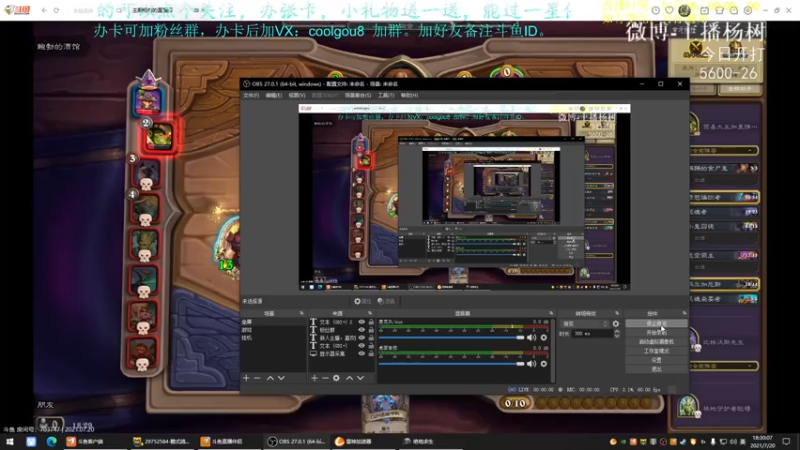Image resolution: width=800 pixels, height=450 pixels.
Task: Move scene down in Scenes panel
Action: coord(281,378)
